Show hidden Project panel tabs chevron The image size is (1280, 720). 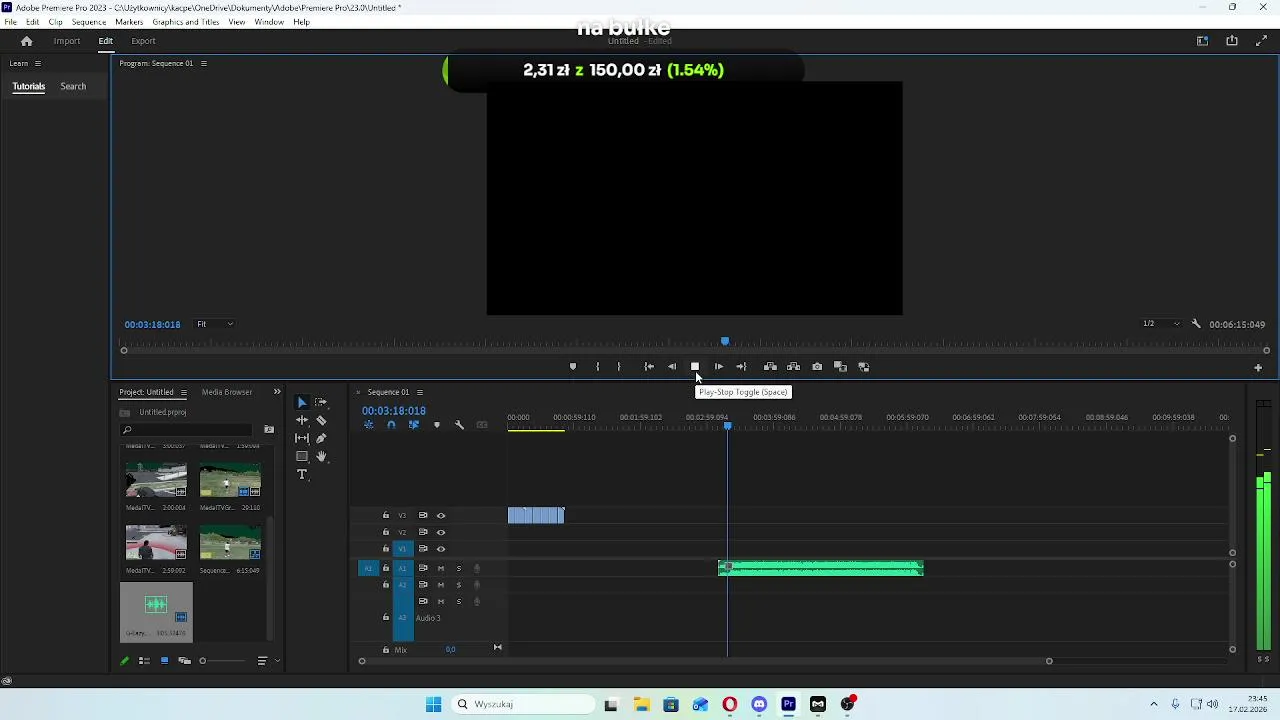pos(277,392)
